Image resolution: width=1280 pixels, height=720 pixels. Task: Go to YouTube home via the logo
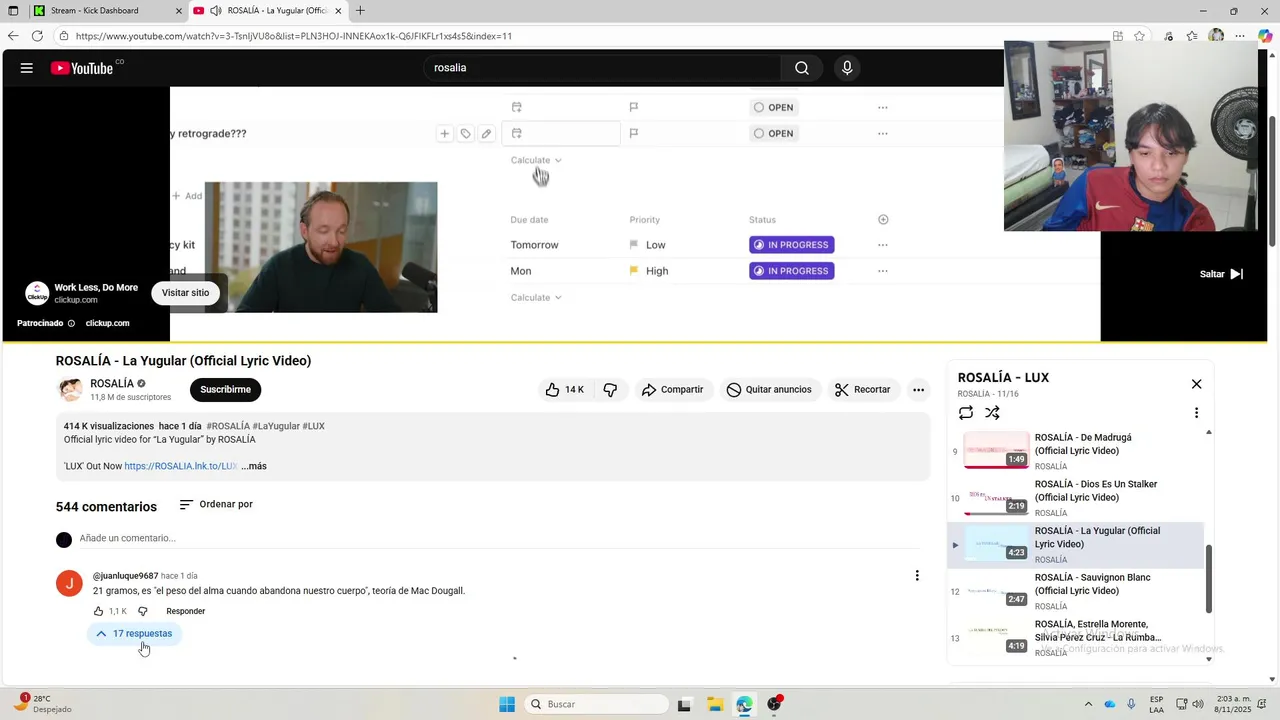[82, 68]
